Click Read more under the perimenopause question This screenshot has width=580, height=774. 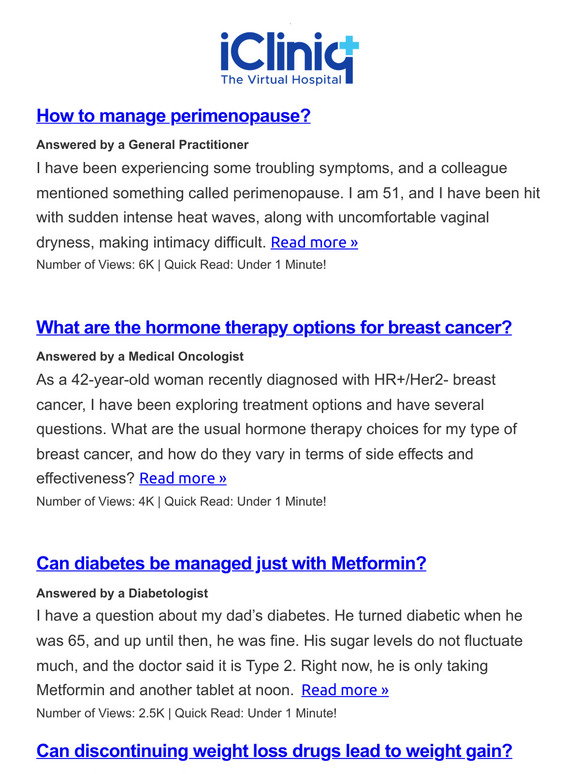coord(314,242)
